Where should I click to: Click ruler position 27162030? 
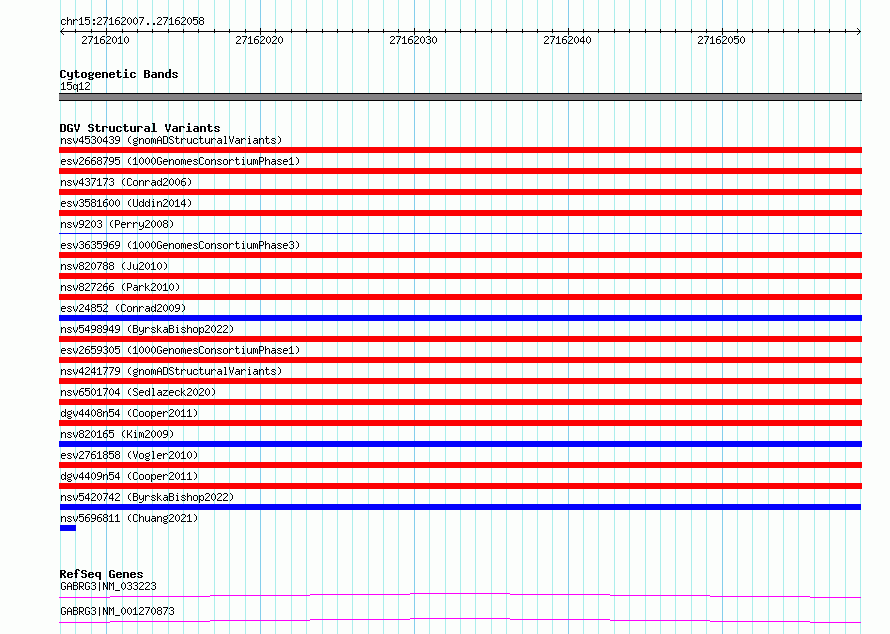point(413,40)
